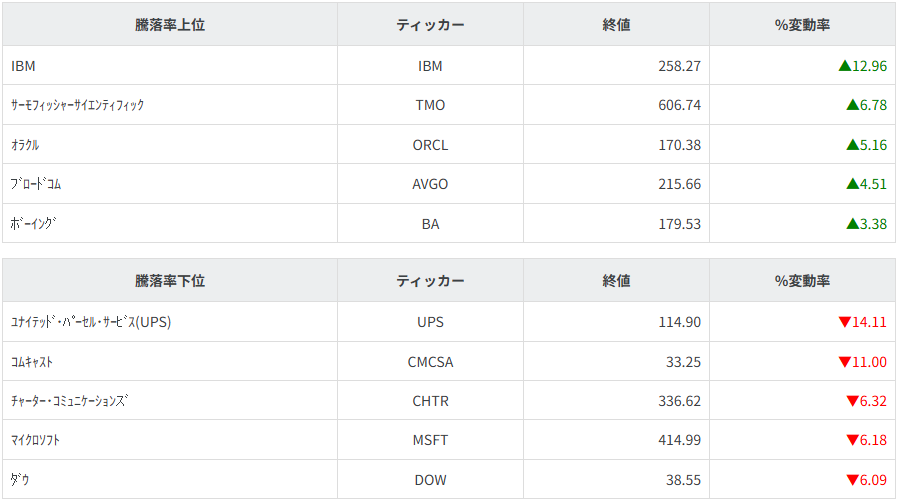Select the CMCSA ticker cell
This screenshot has width=899, height=501.
pyautogui.click(x=430, y=362)
